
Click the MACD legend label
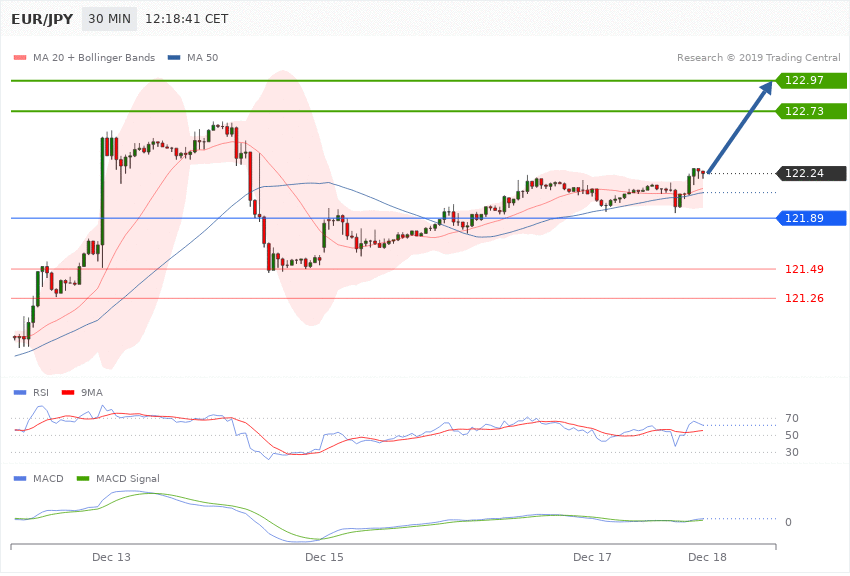[48, 479]
